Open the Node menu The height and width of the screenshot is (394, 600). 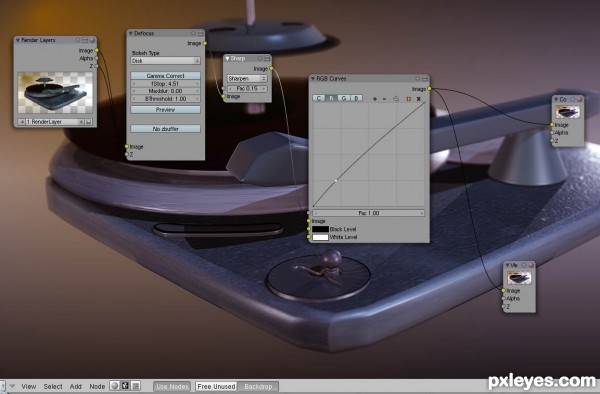click(97, 386)
